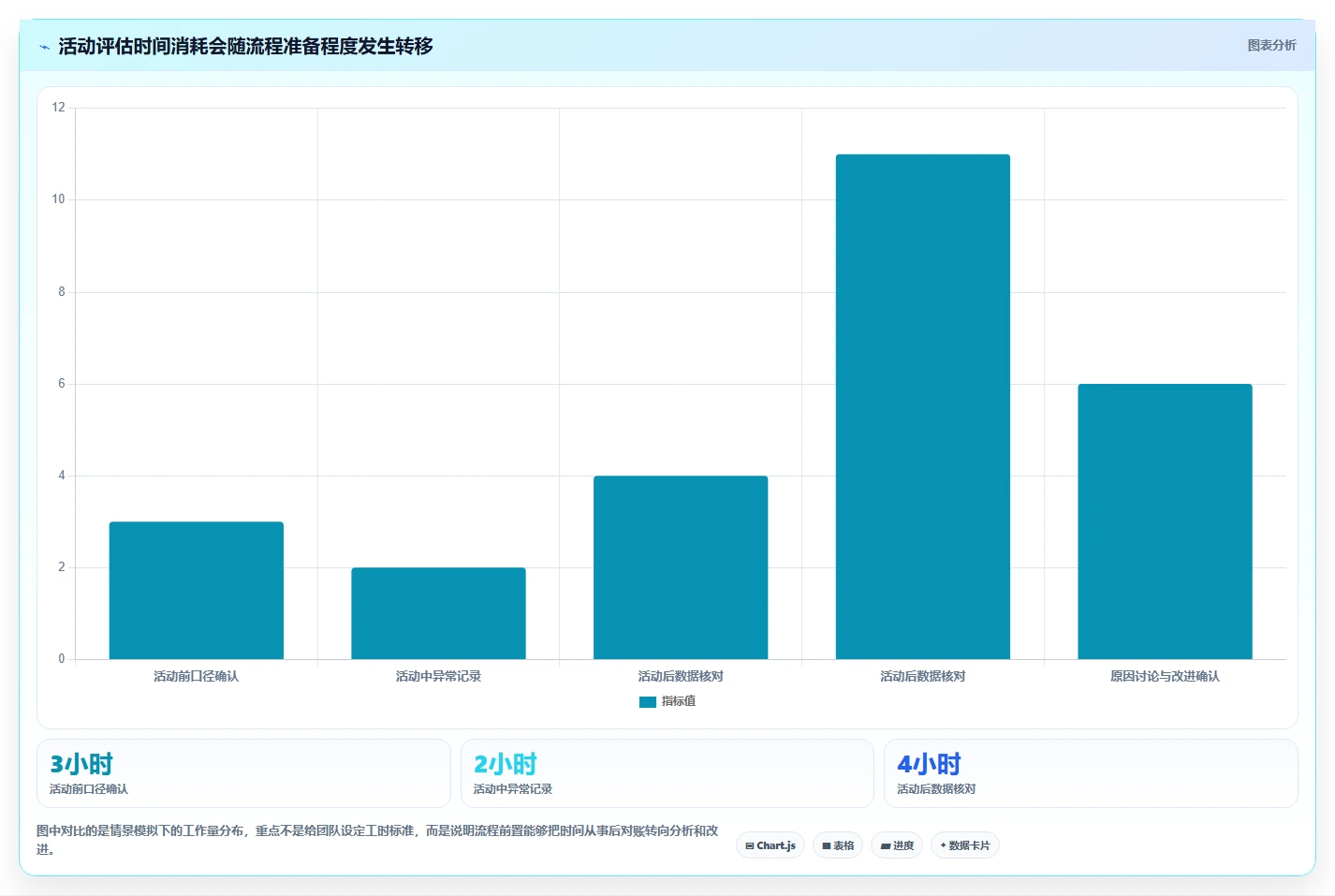This screenshot has width=1335, height=896.
Task: Click the y-axis tick value 6
Action: (62, 384)
